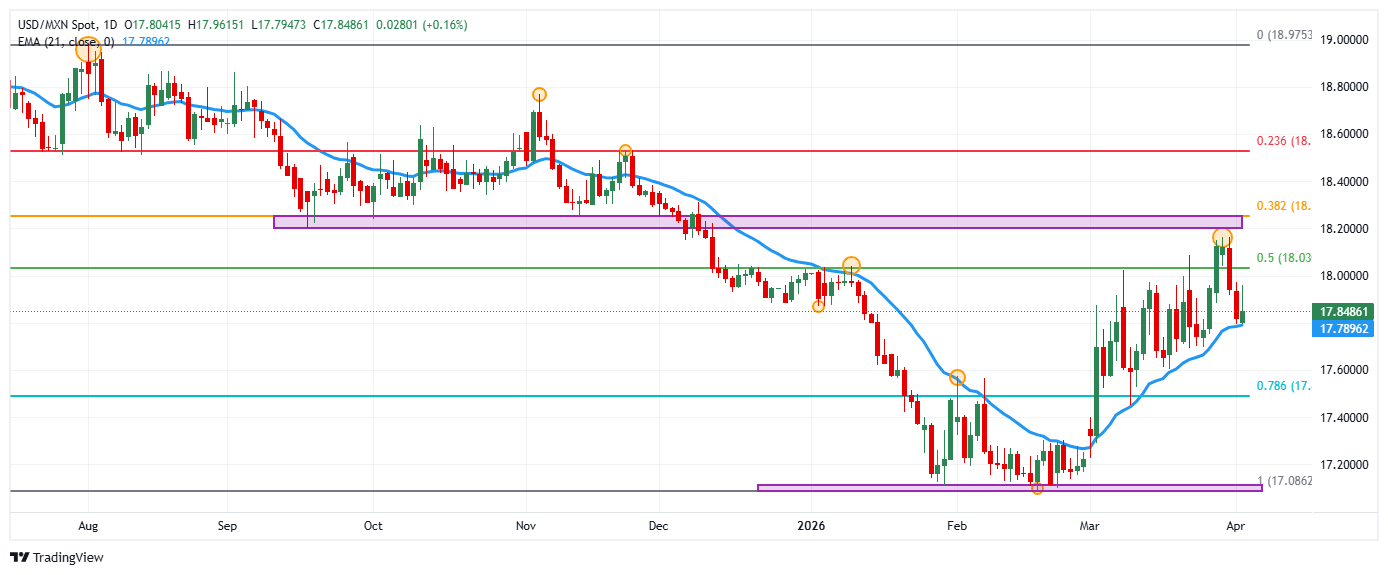Click the 0.236 red Fibonacci level label
This screenshot has width=1388, height=575.
tap(1282, 141)
